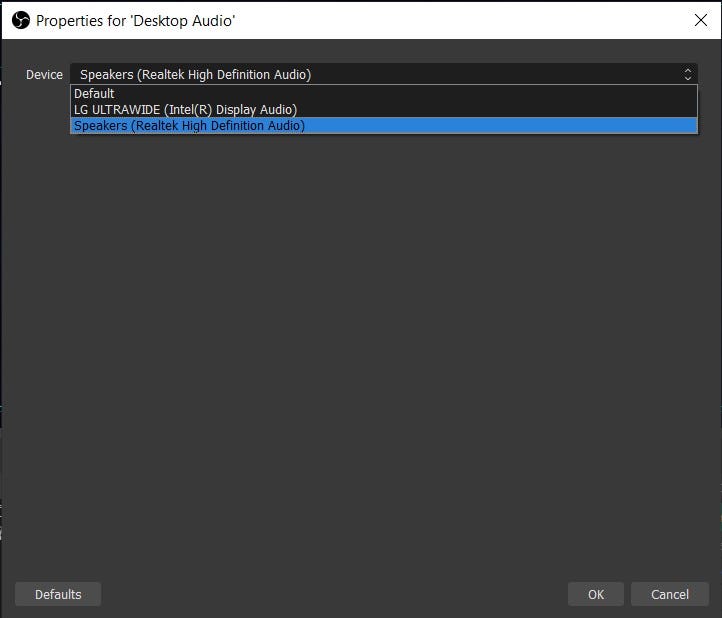Cancel the Desktop Audio properties
Image resolution: width=722 pixels, height=618 pixels.
(x=670, y=594)
